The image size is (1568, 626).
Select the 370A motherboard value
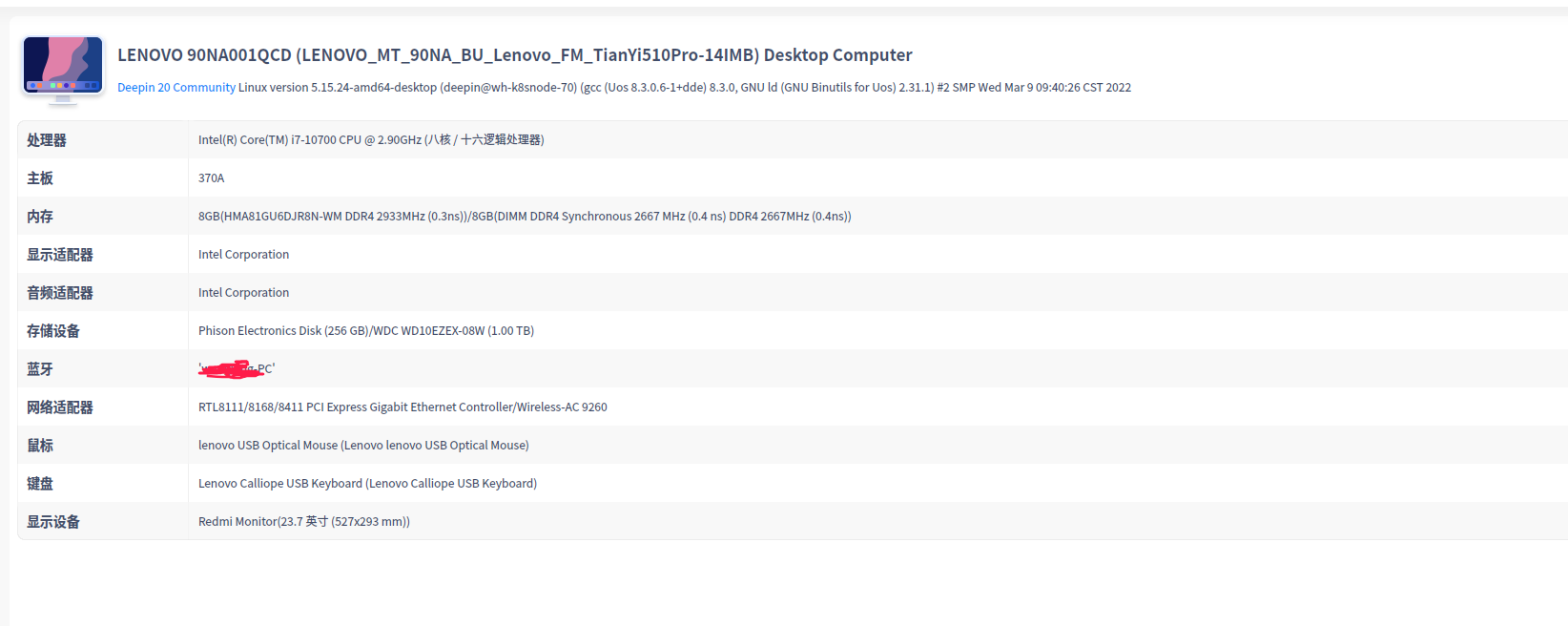(212, 178)
